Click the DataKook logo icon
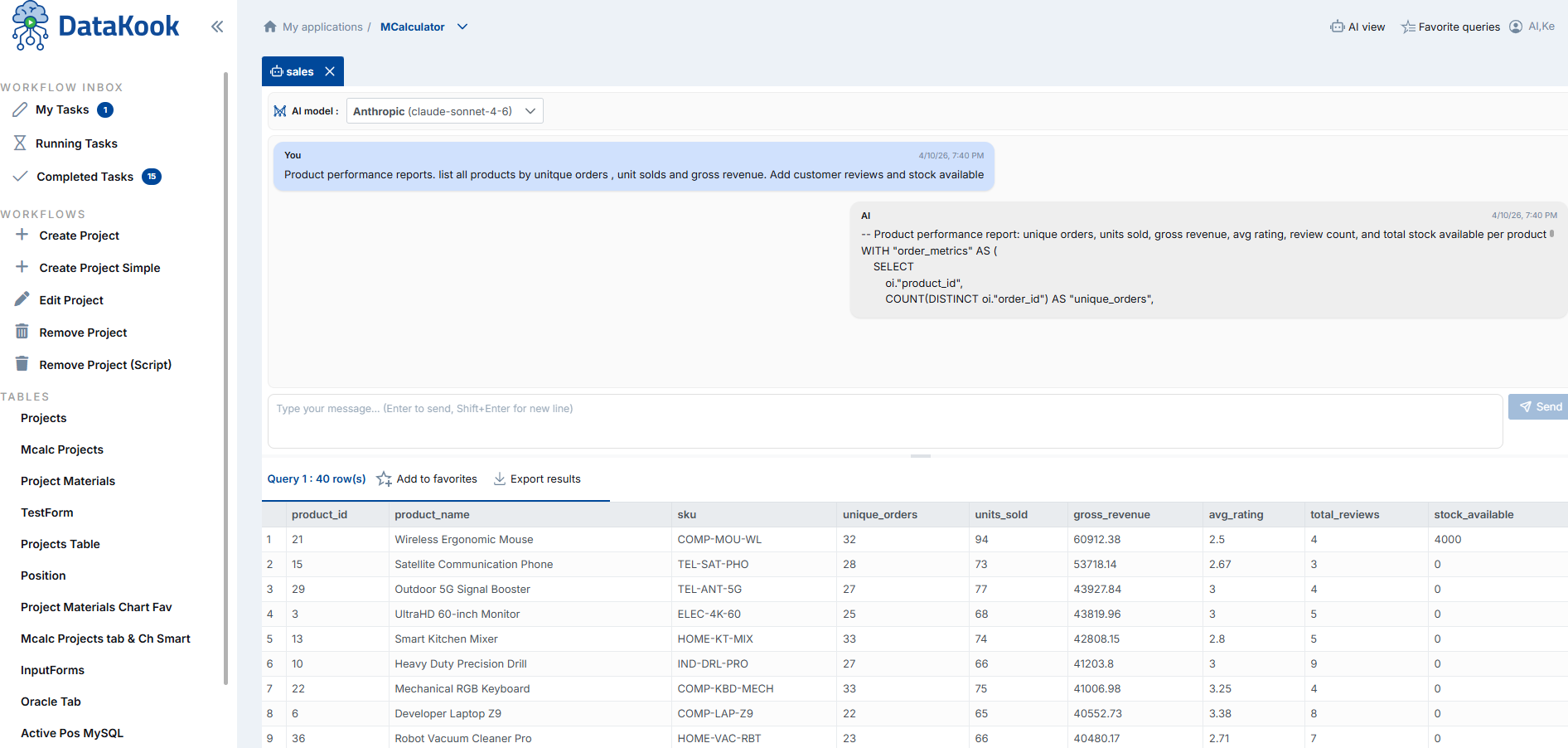Screen dimensions: 1568x748 click(29, 26)
